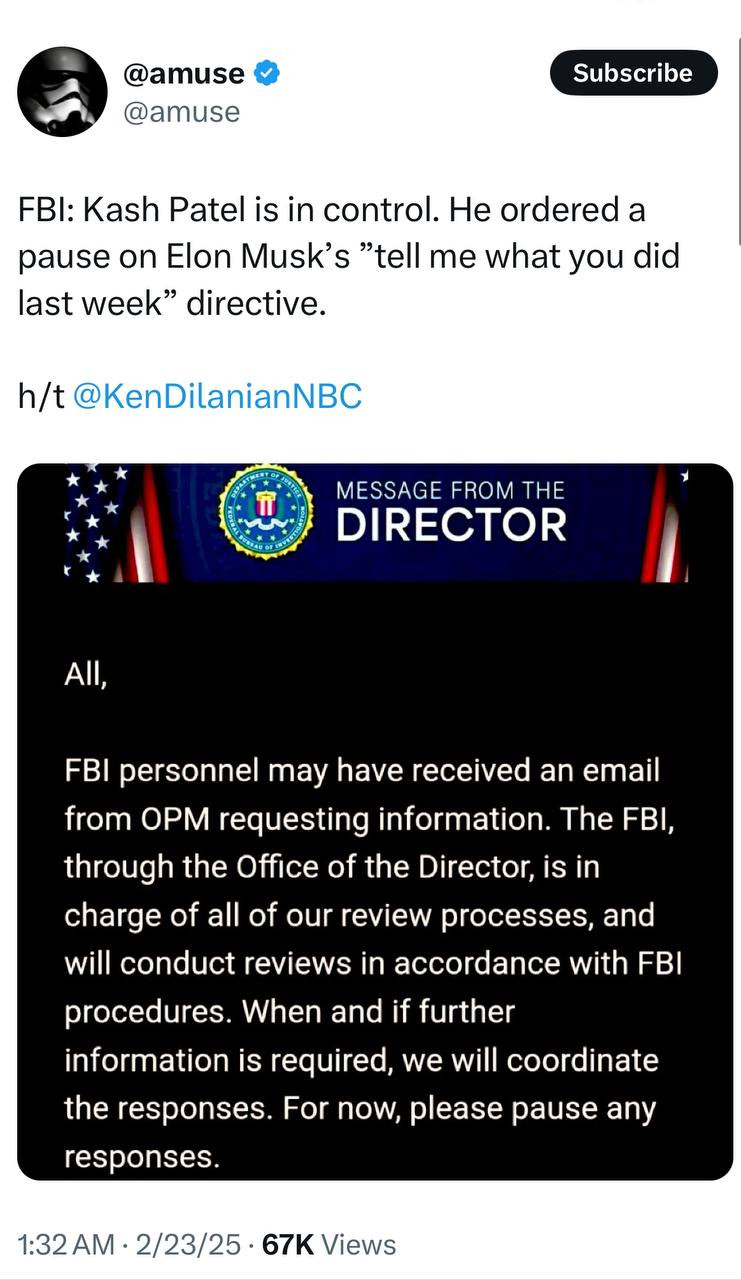Click the MESSAGE FROM THE banner text
The width and height of the screenshot is (741, 1280).
pyautogui.click(x=450, y=491)
